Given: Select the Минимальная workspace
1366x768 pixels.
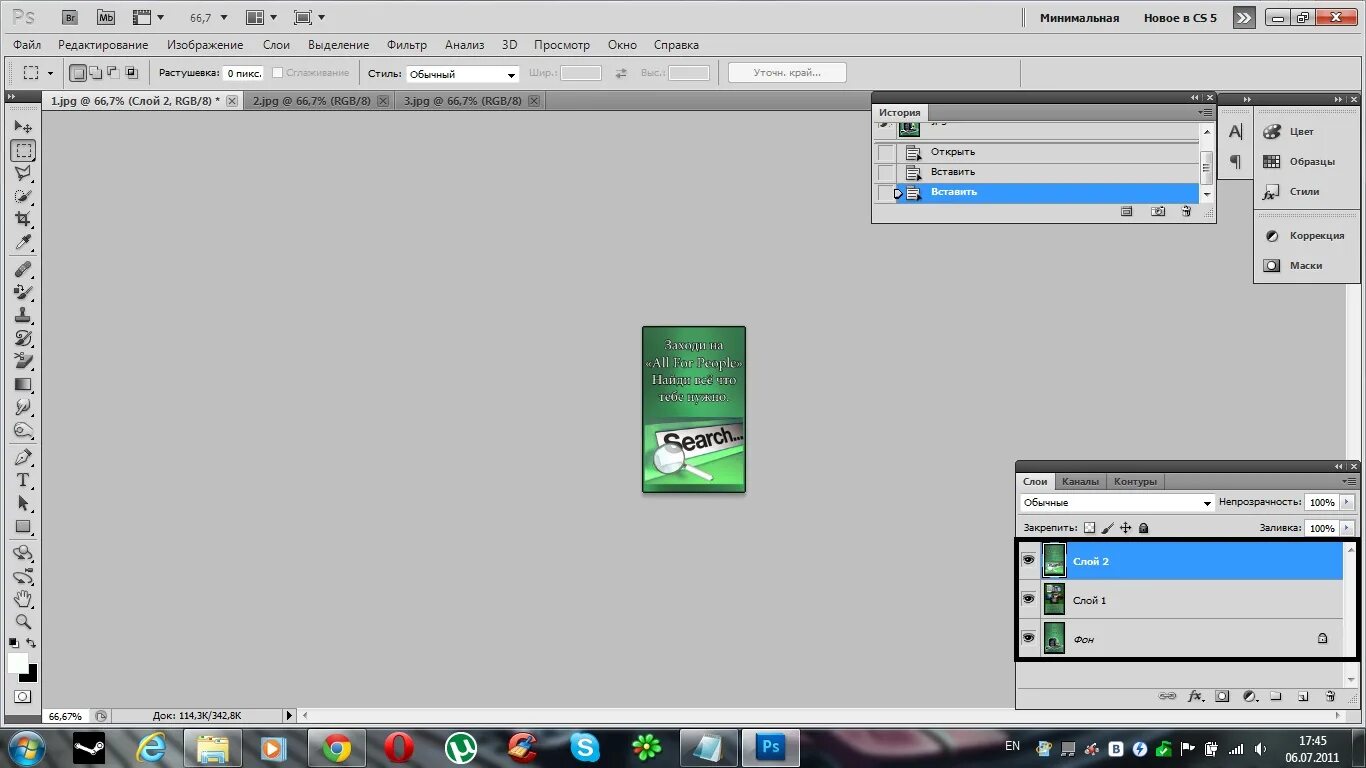Looking at the screenshot, I should 1079,18.
